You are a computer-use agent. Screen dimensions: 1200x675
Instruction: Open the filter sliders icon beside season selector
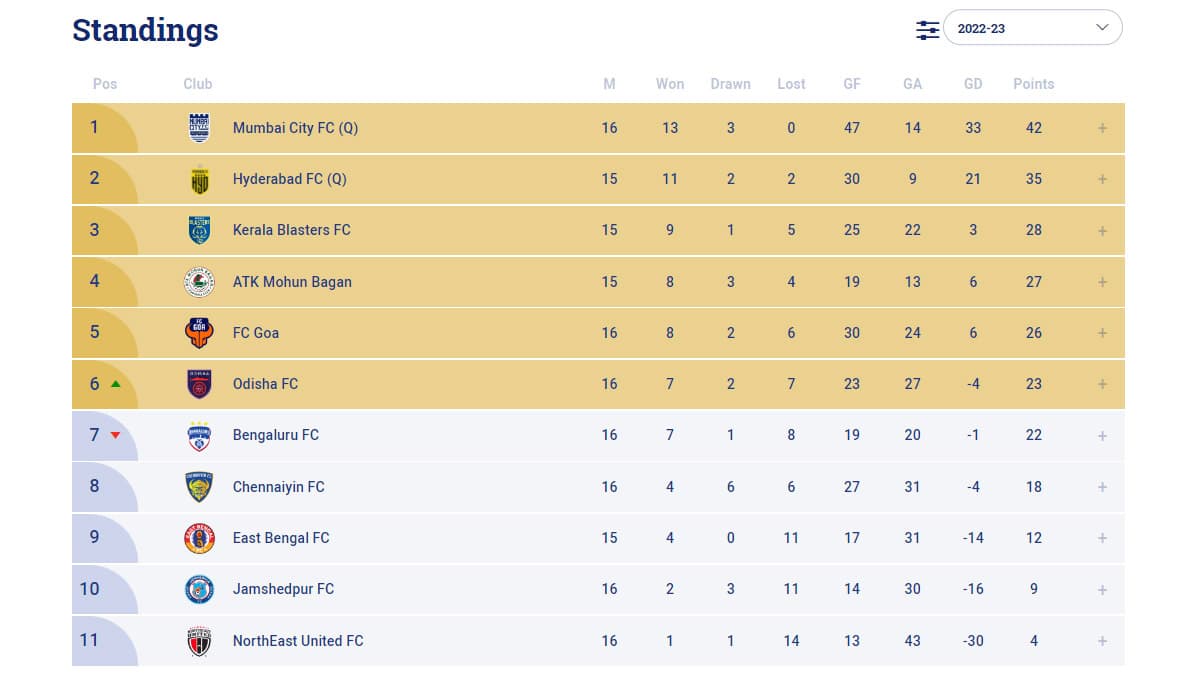coord(928,29)
